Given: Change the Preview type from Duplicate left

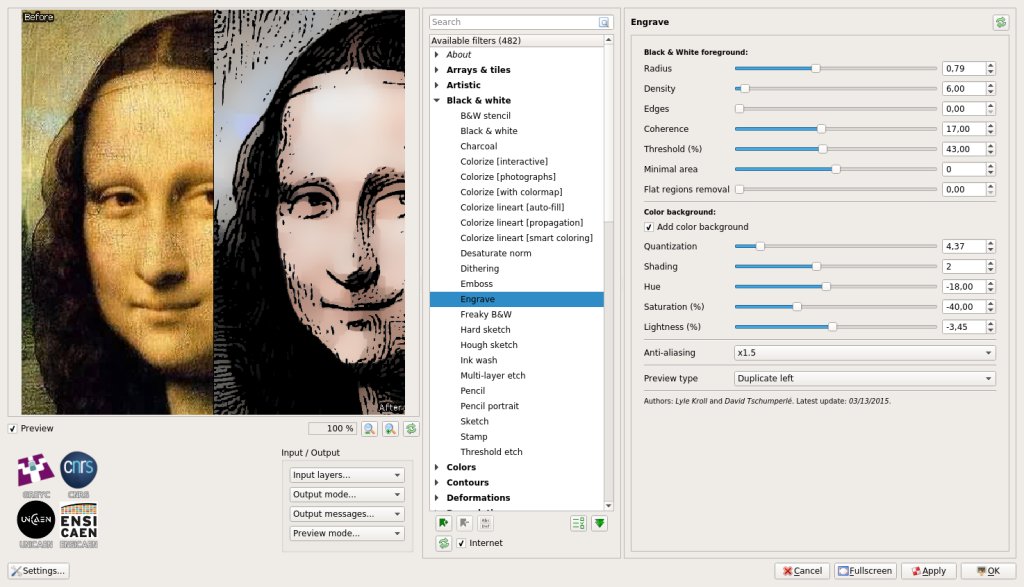Looking at the screenshot, I should pos(864,378).
